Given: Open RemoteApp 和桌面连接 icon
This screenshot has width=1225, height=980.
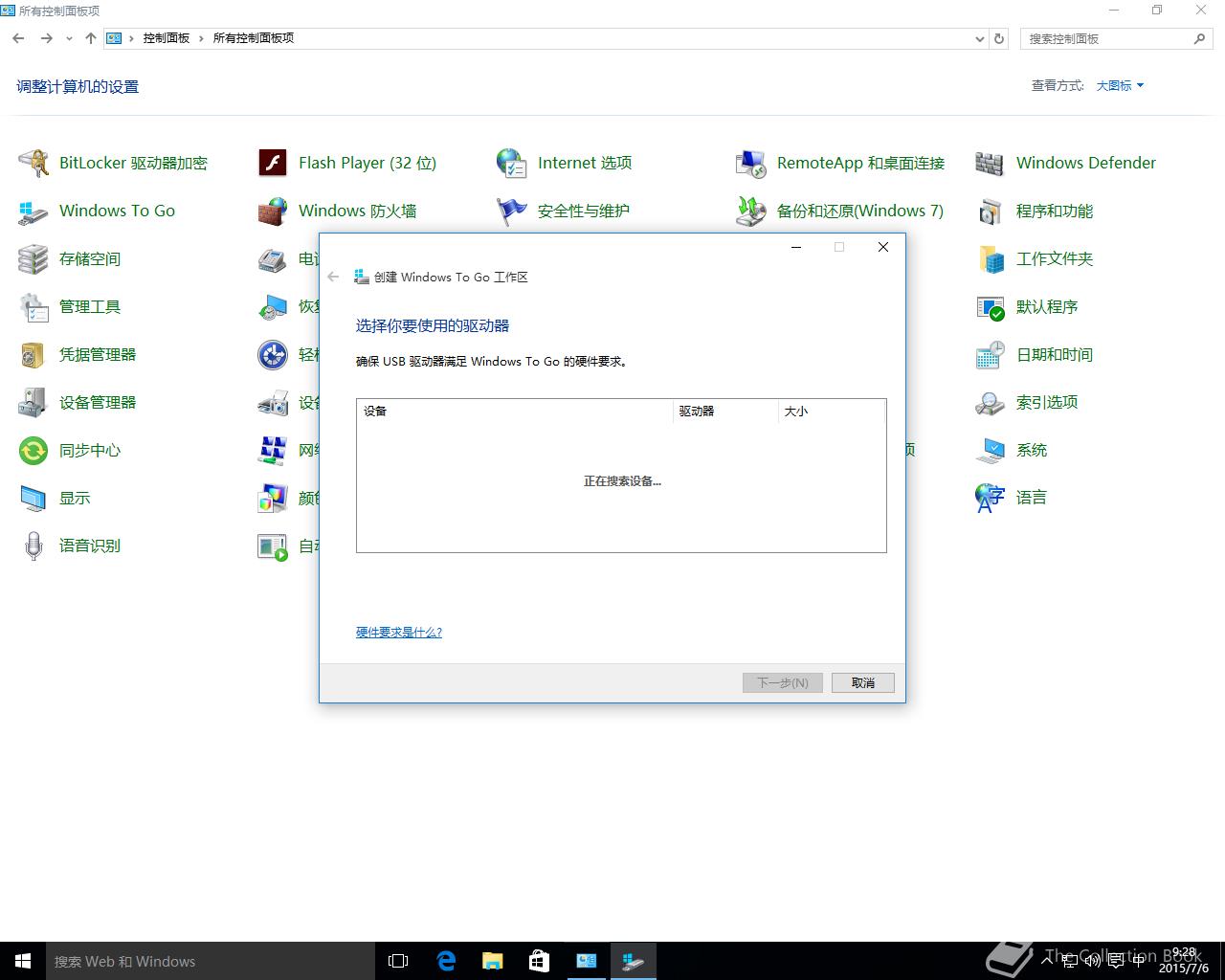Looking at the screenshot, I should 751,163.
